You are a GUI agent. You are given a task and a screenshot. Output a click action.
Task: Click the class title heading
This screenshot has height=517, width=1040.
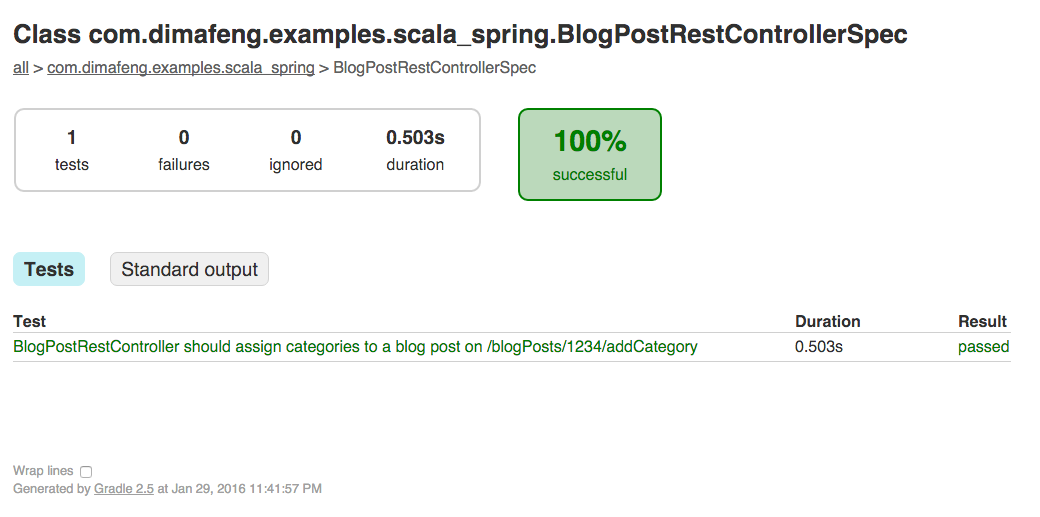tap(460, 35)
